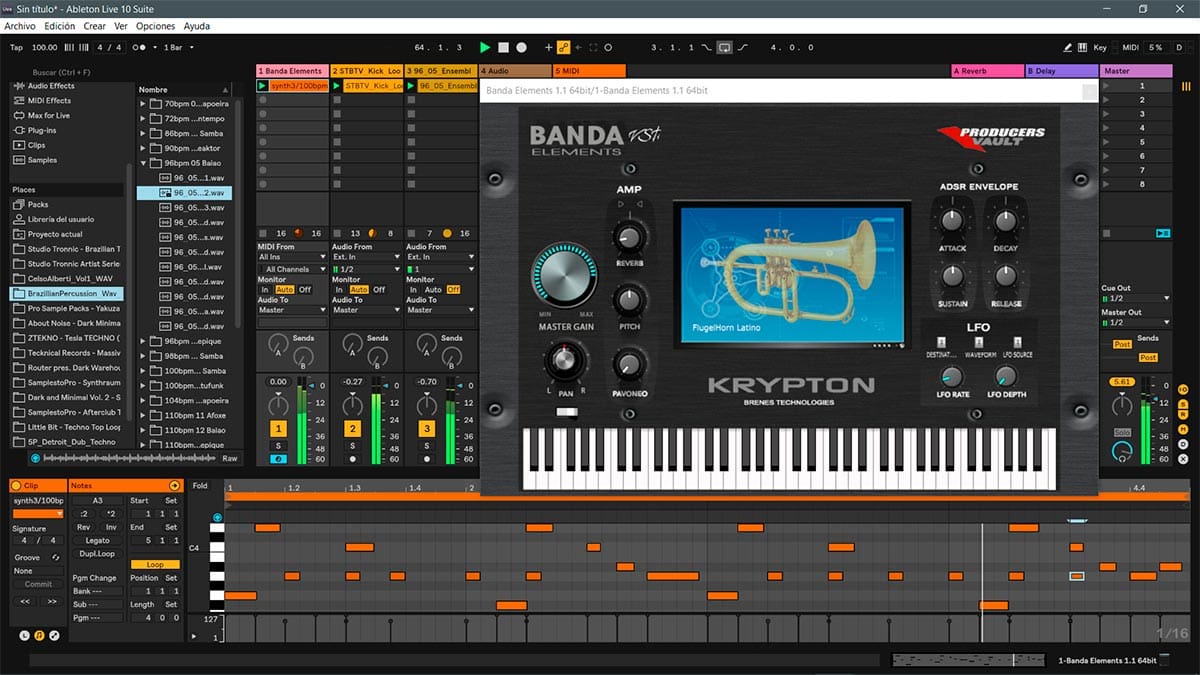Toggle the Key map mode switch
Image resolution: width=1200 pixels, height=675 pixels.
[x=1100, y=47]
